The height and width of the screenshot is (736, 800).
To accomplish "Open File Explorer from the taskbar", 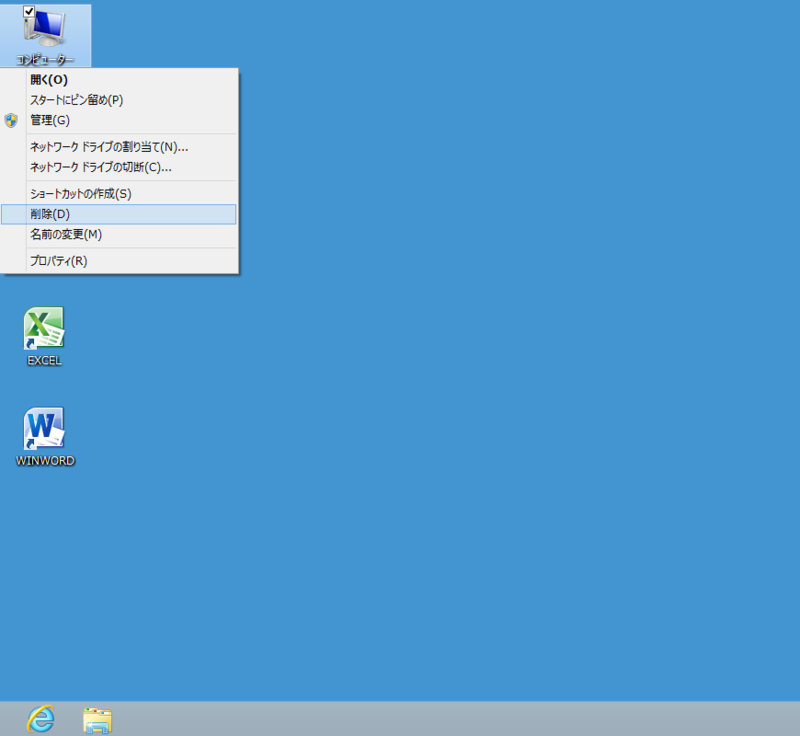I will [95, 718].
